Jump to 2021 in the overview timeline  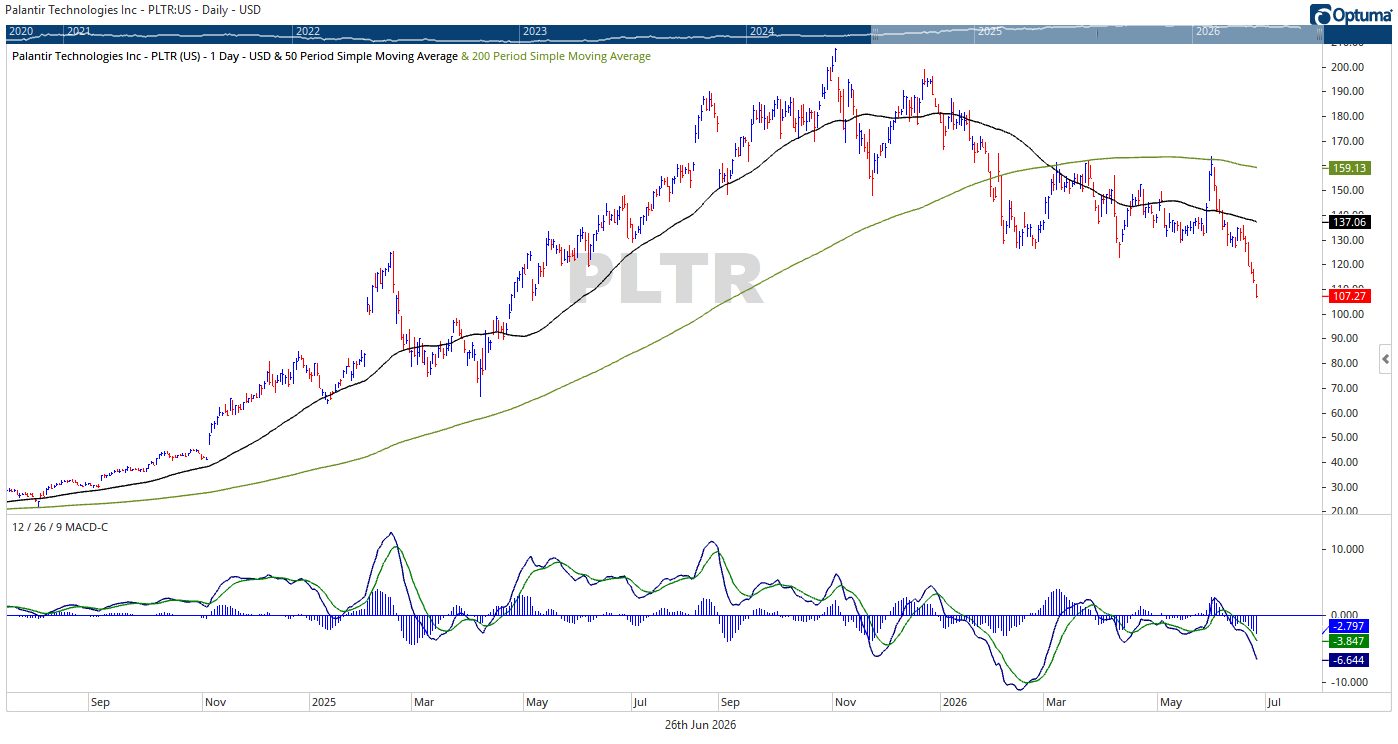[78, 32]
